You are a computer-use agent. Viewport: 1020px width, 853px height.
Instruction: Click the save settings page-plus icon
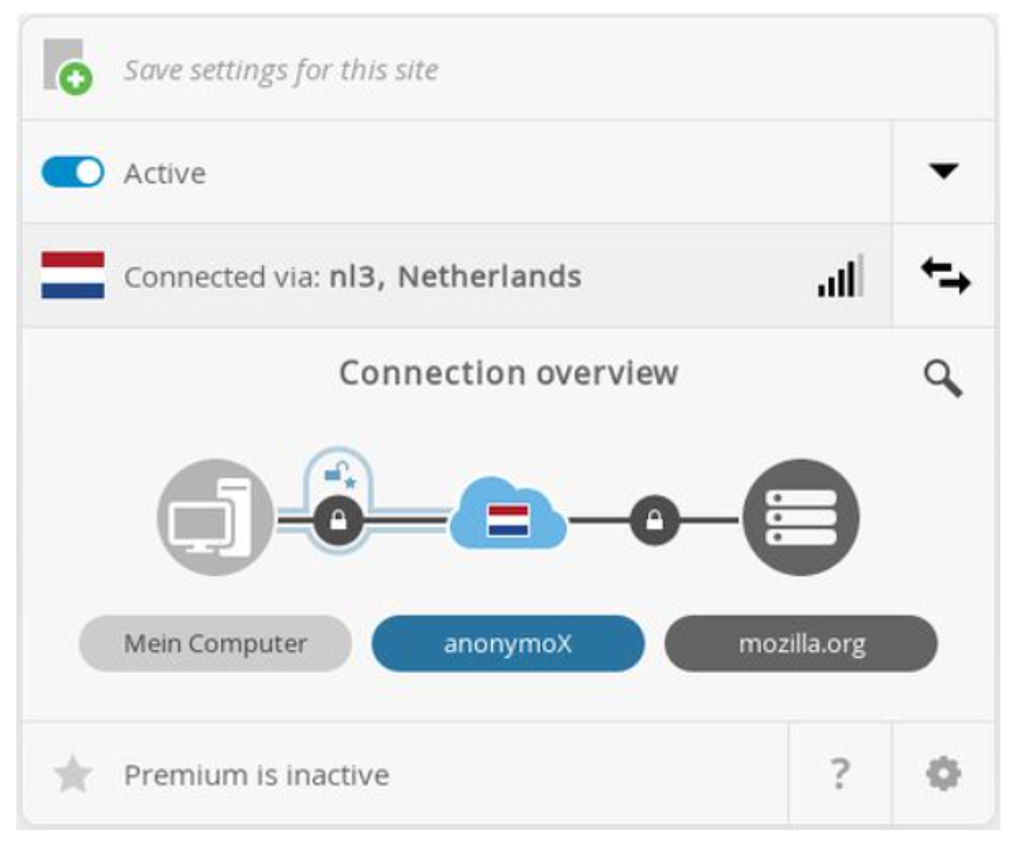pyautogui.click(x=67, y=68)
